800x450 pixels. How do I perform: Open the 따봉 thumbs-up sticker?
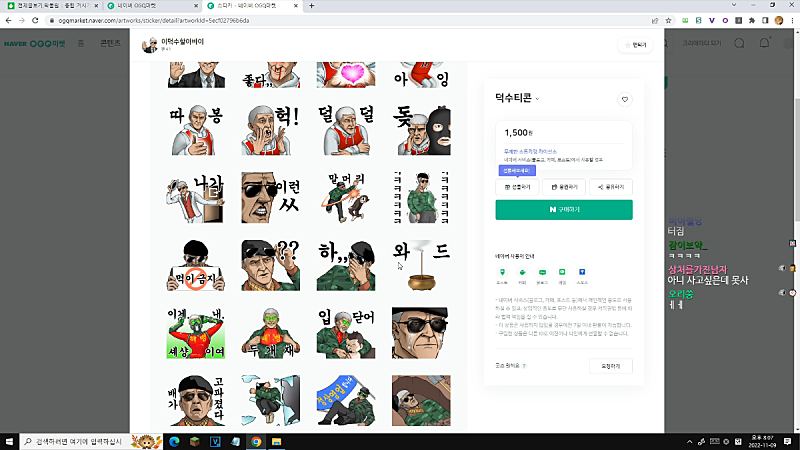[x=196, y=130]
